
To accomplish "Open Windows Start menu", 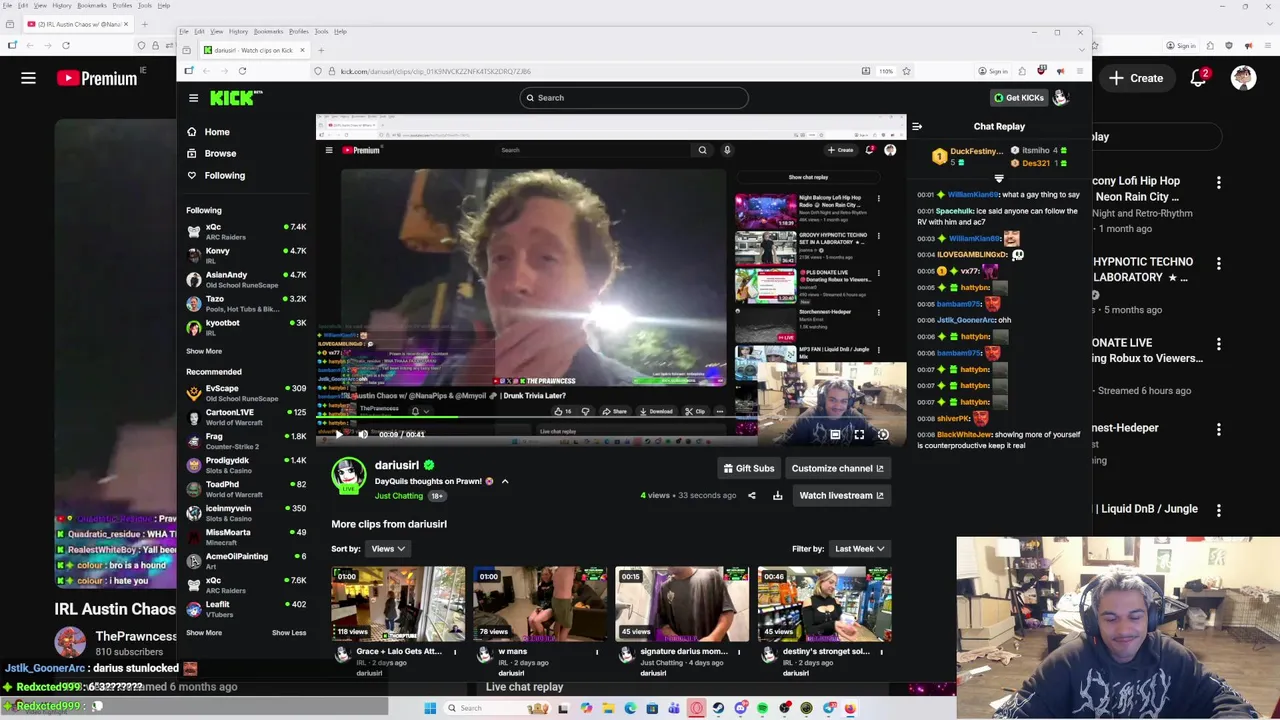I will pos(430,708).
